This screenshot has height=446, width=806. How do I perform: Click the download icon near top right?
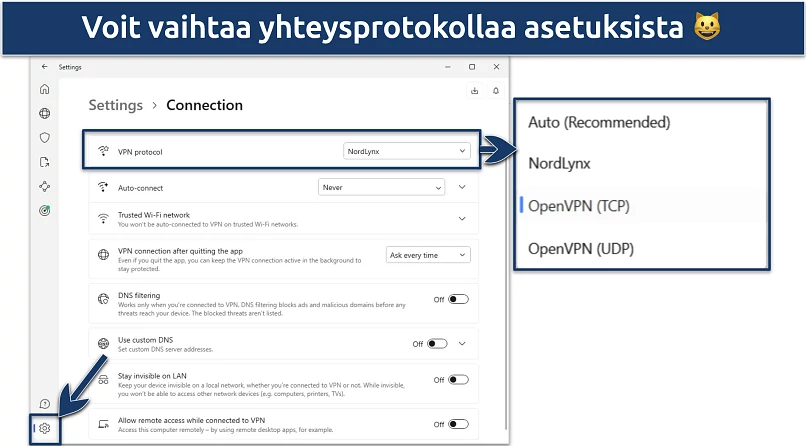[474, 91]
